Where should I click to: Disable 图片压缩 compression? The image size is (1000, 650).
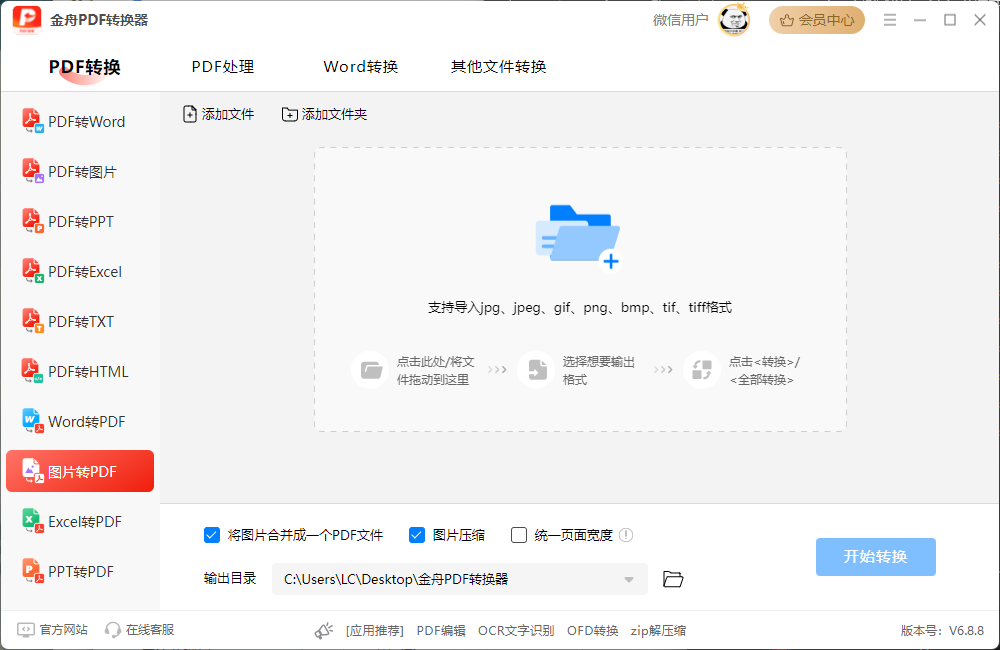(416, 535)
